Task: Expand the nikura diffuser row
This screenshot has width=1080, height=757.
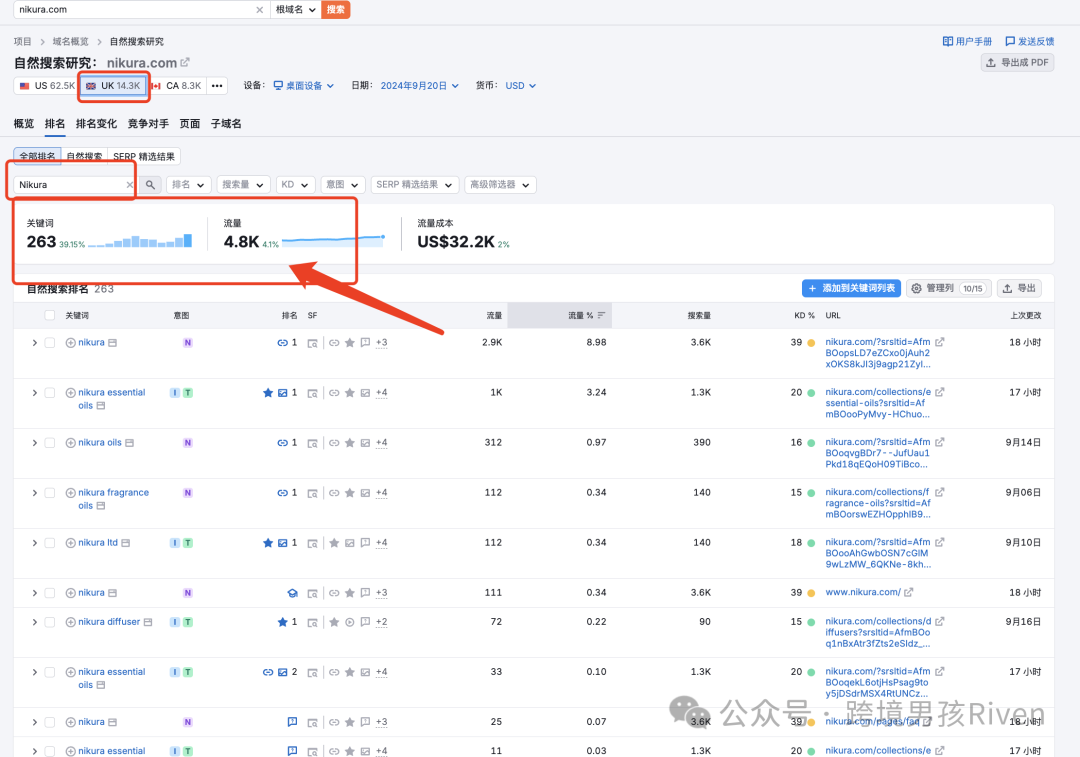Action: click(x=34, y=622)
